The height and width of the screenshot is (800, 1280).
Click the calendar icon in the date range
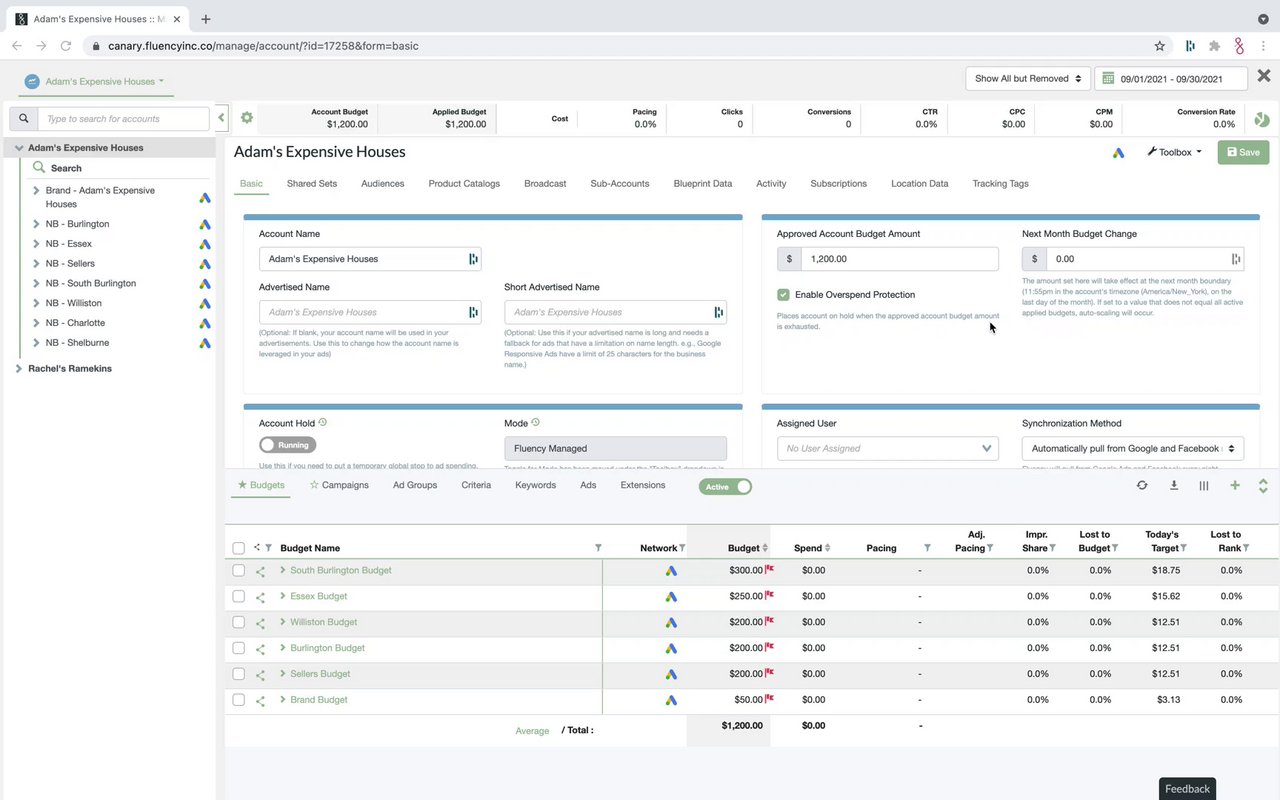click(1108, 78)
